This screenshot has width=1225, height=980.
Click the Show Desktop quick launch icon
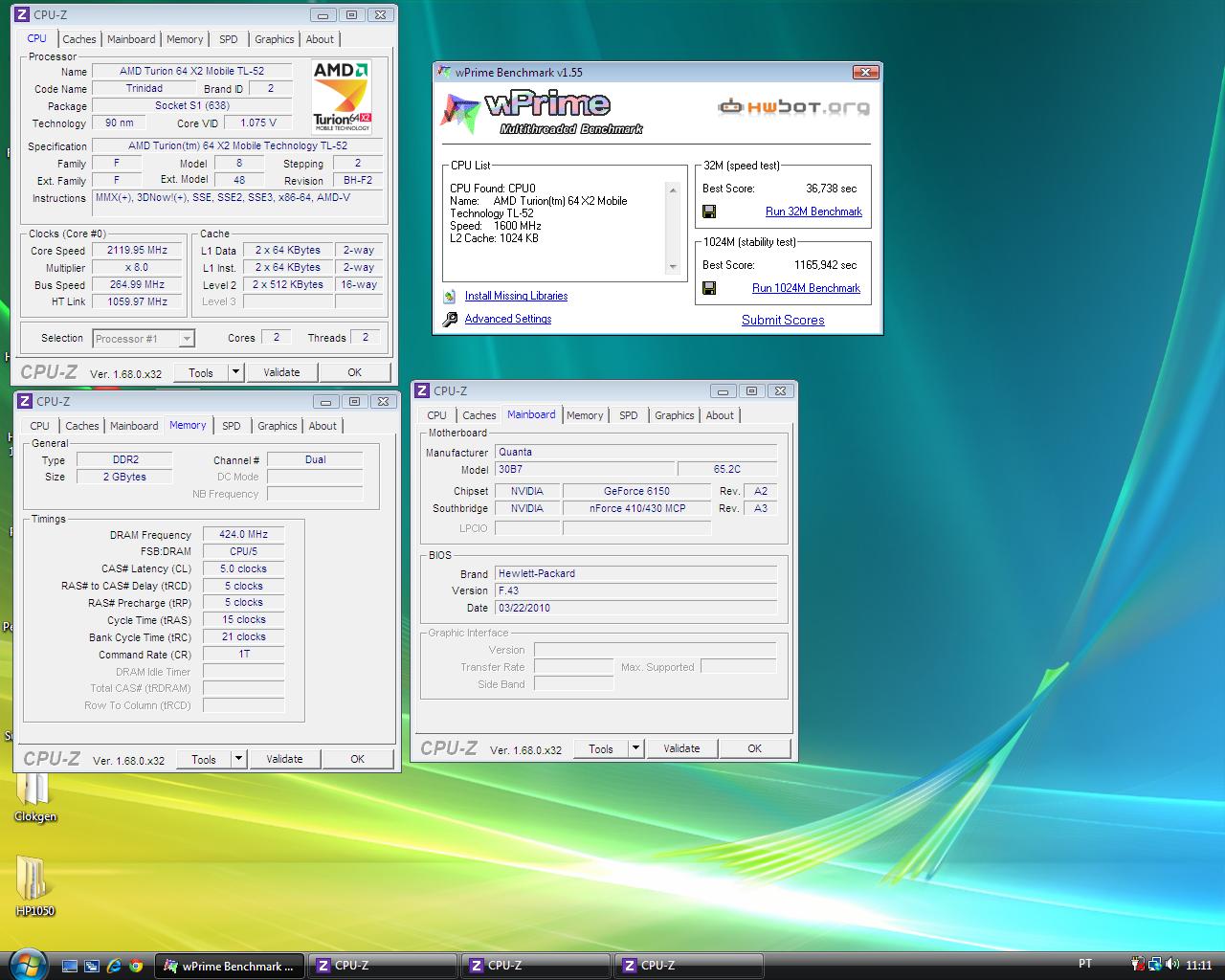point(70,966)
